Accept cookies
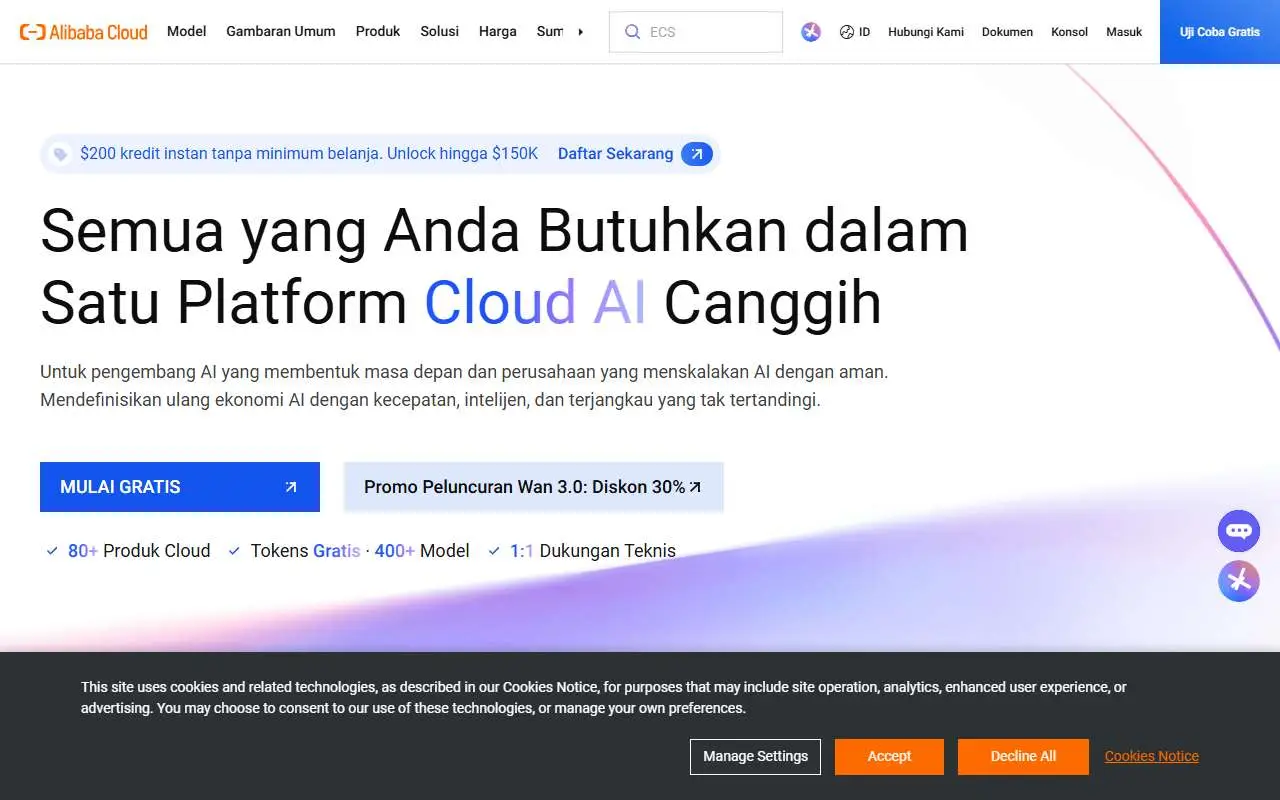The image size is (1280, 800). click(x=889, y=757)
